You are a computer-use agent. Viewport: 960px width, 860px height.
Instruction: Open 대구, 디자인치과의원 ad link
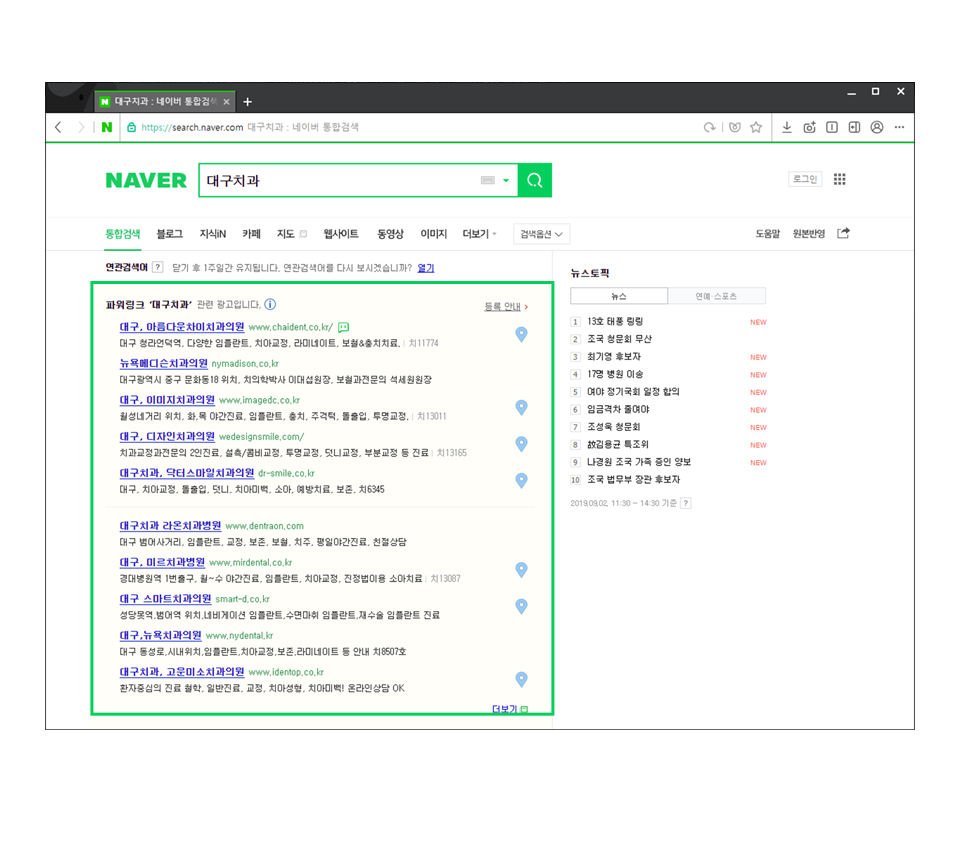[x=167, y=436]
